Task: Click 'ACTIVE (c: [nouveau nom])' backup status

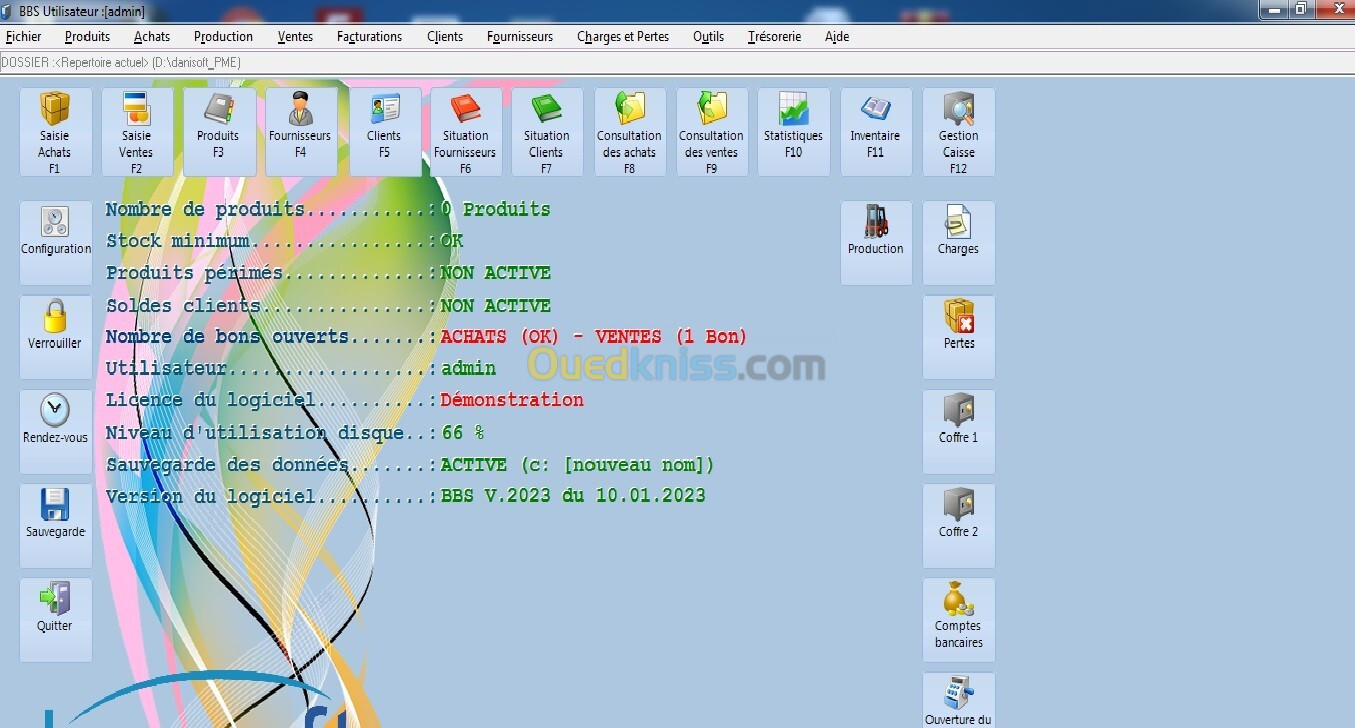Action: [578, 465]
